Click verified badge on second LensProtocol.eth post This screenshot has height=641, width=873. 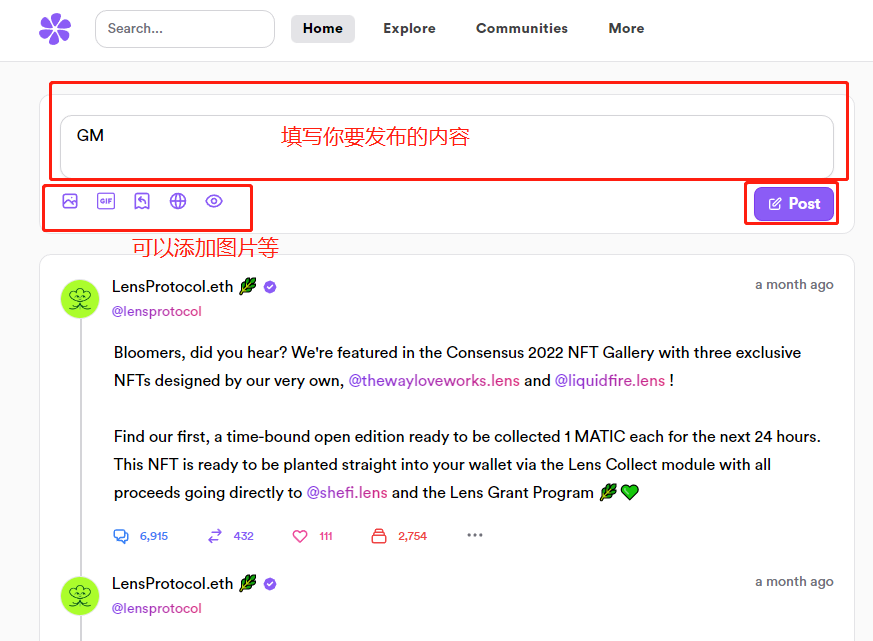pos(270,584)
